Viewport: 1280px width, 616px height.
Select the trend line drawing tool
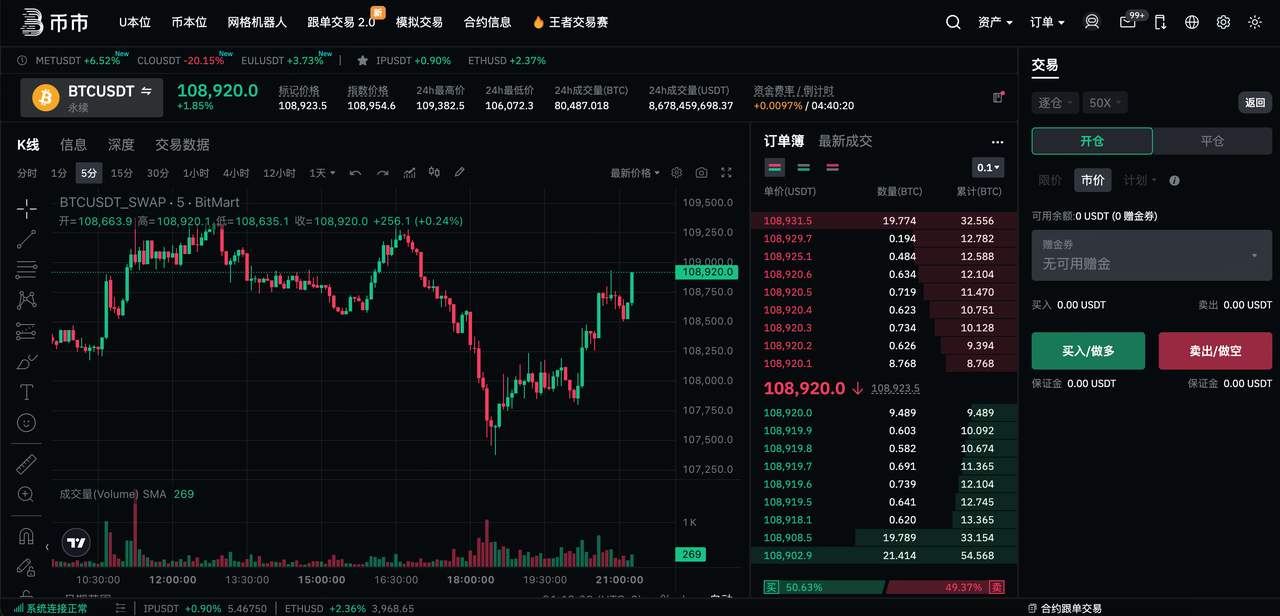27,238
